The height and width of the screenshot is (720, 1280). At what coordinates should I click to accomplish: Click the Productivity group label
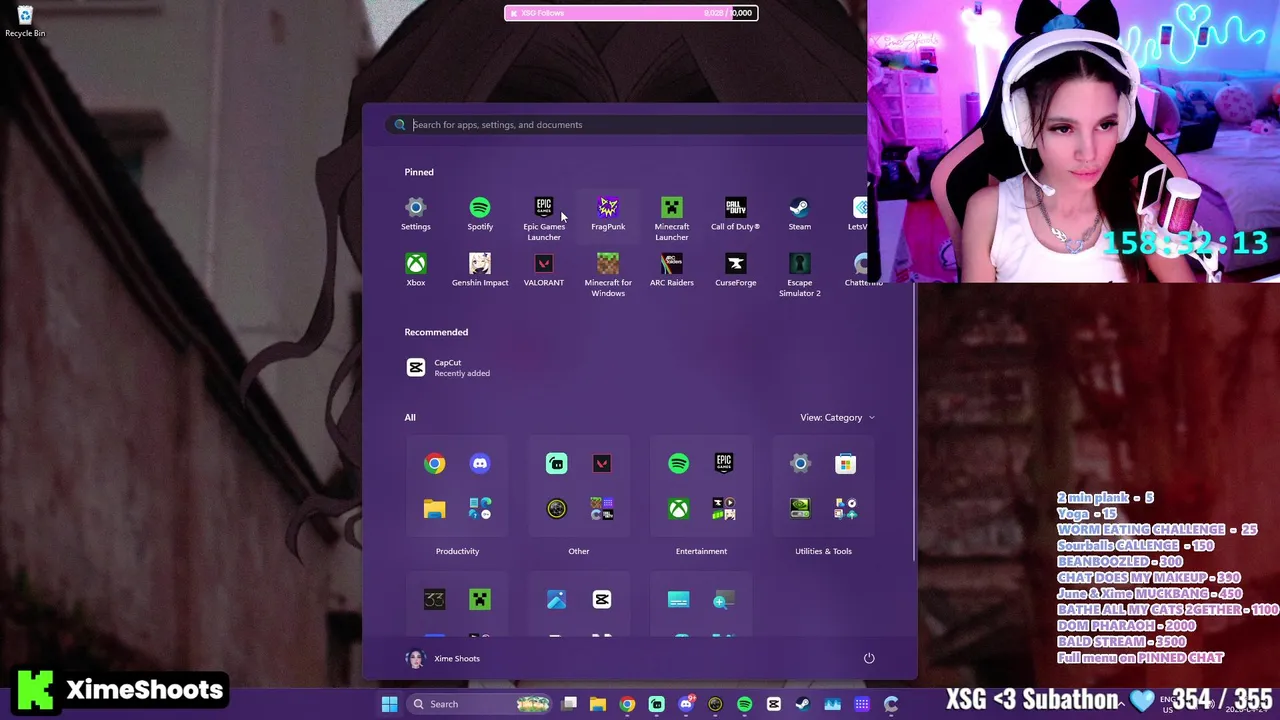[x=457, y=551]
